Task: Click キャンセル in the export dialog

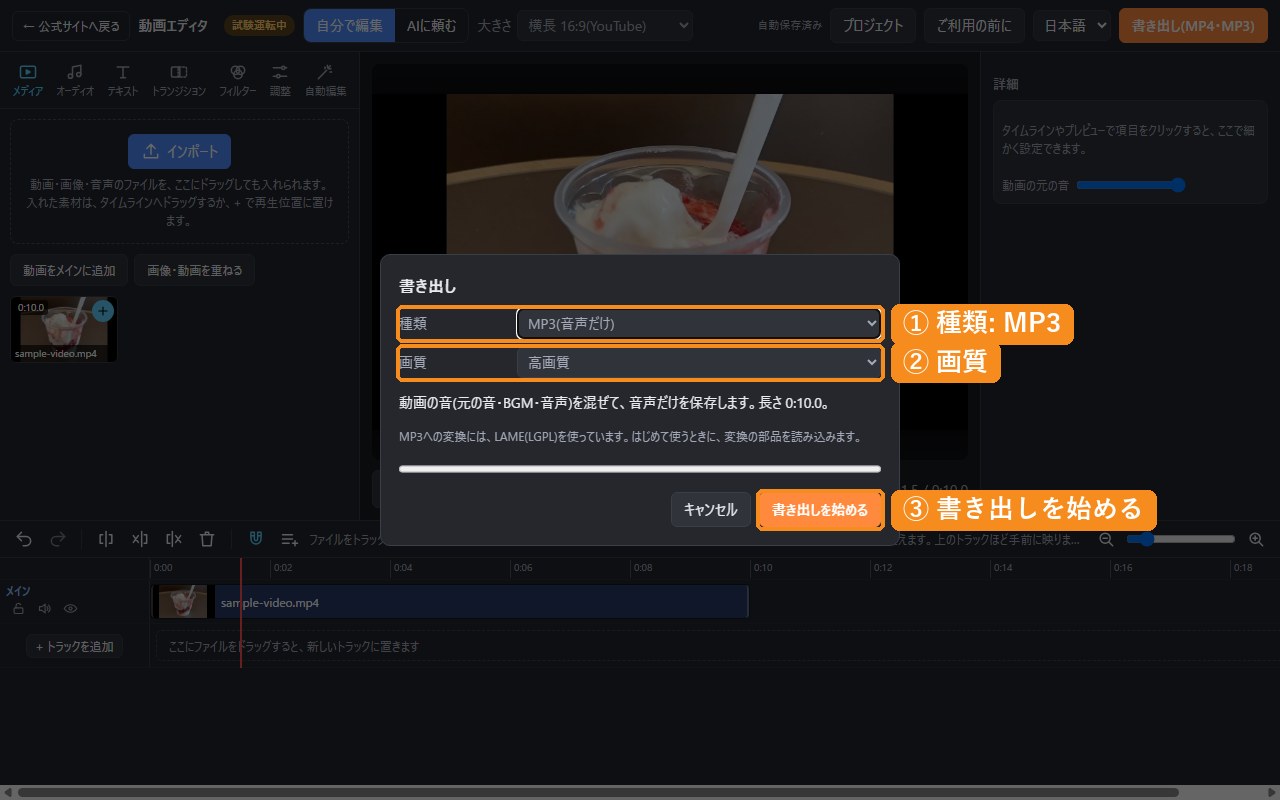Action: [x=710, y=510]
